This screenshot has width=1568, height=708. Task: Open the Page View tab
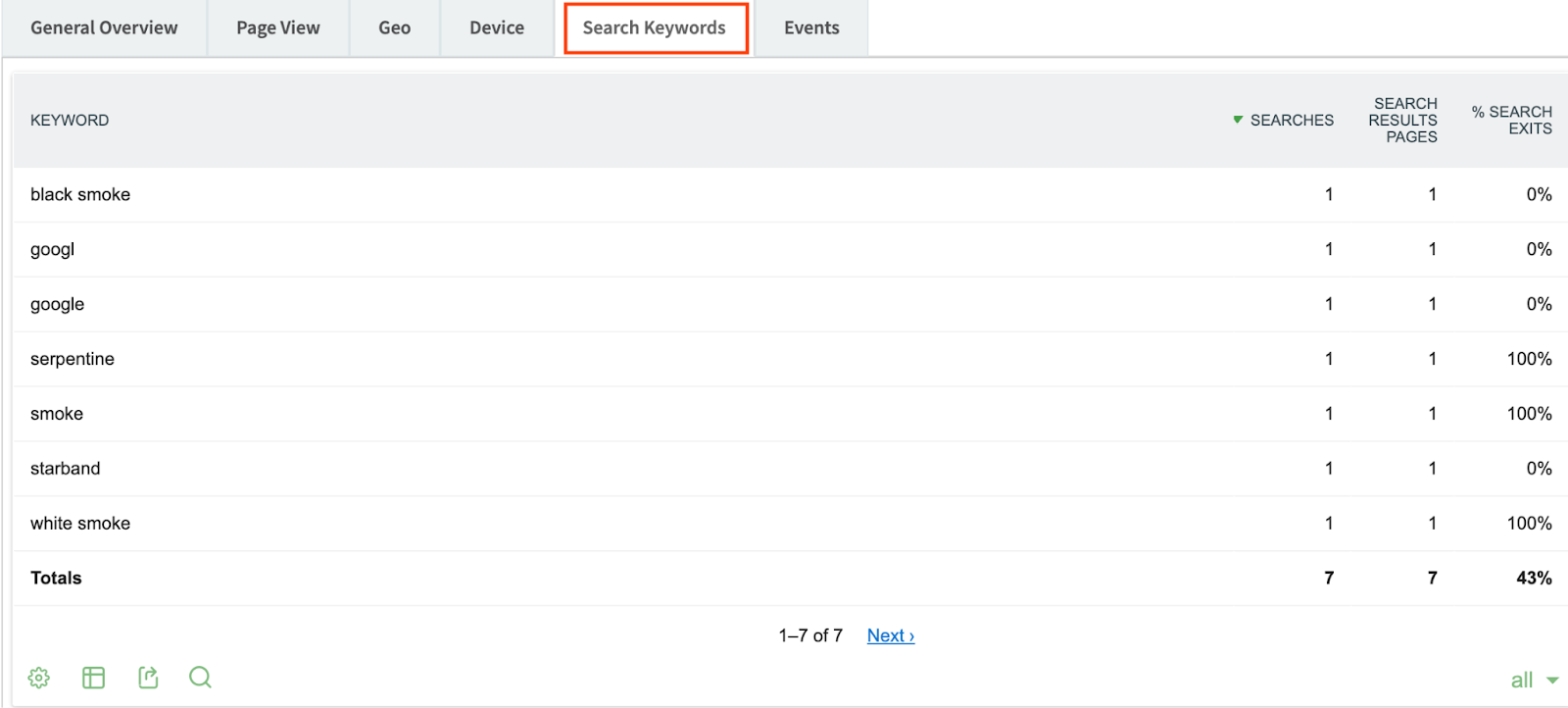pos(278,28)
